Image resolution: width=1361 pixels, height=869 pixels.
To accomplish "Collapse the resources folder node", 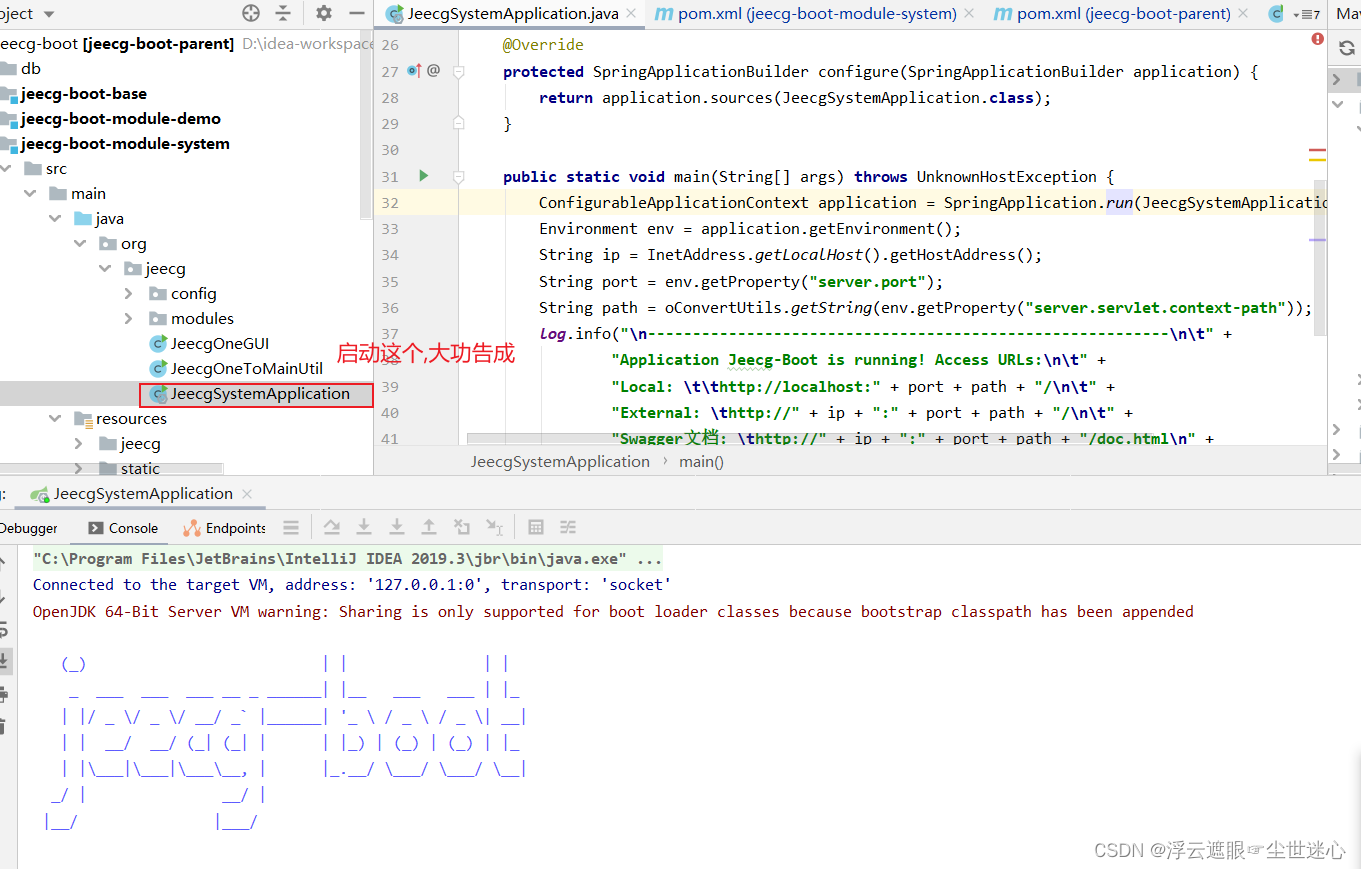I will click(x=56, y=419).
